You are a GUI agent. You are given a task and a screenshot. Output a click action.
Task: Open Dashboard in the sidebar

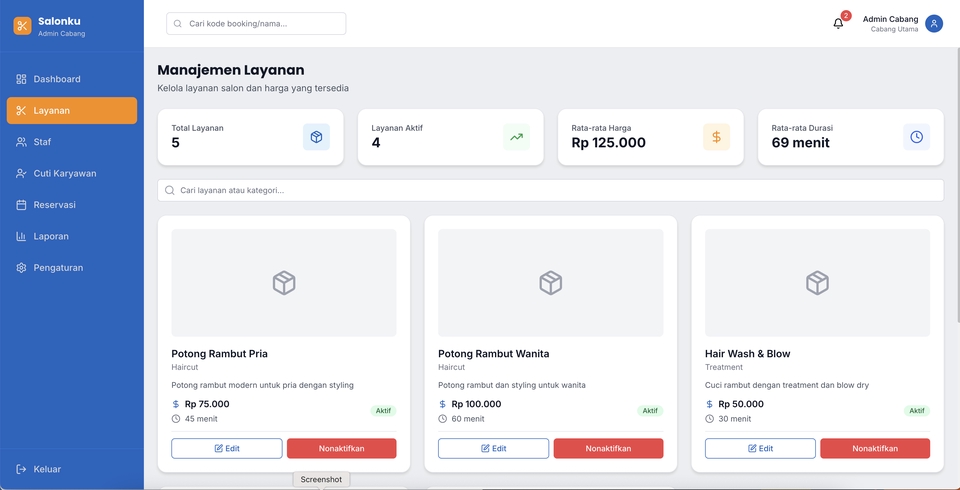(57, 79)
